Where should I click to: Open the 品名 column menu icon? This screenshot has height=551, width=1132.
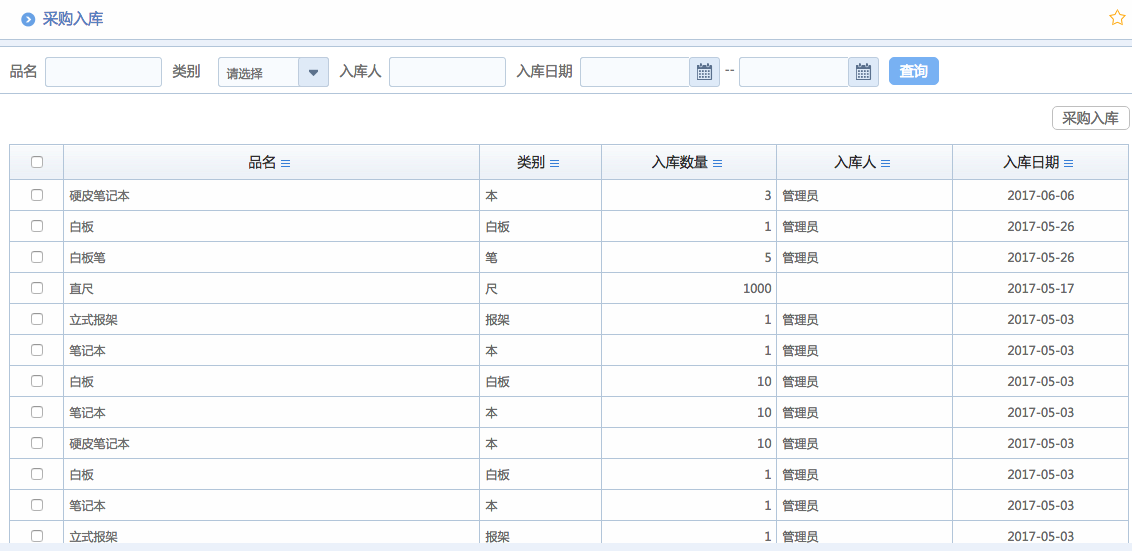(285, 163)
